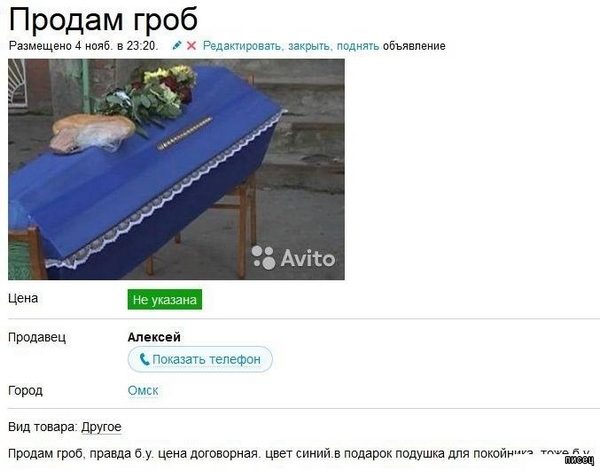Click the green Не указана price badge
The image size is (600, 471).
pyautogui.click(x=165, y=300)
